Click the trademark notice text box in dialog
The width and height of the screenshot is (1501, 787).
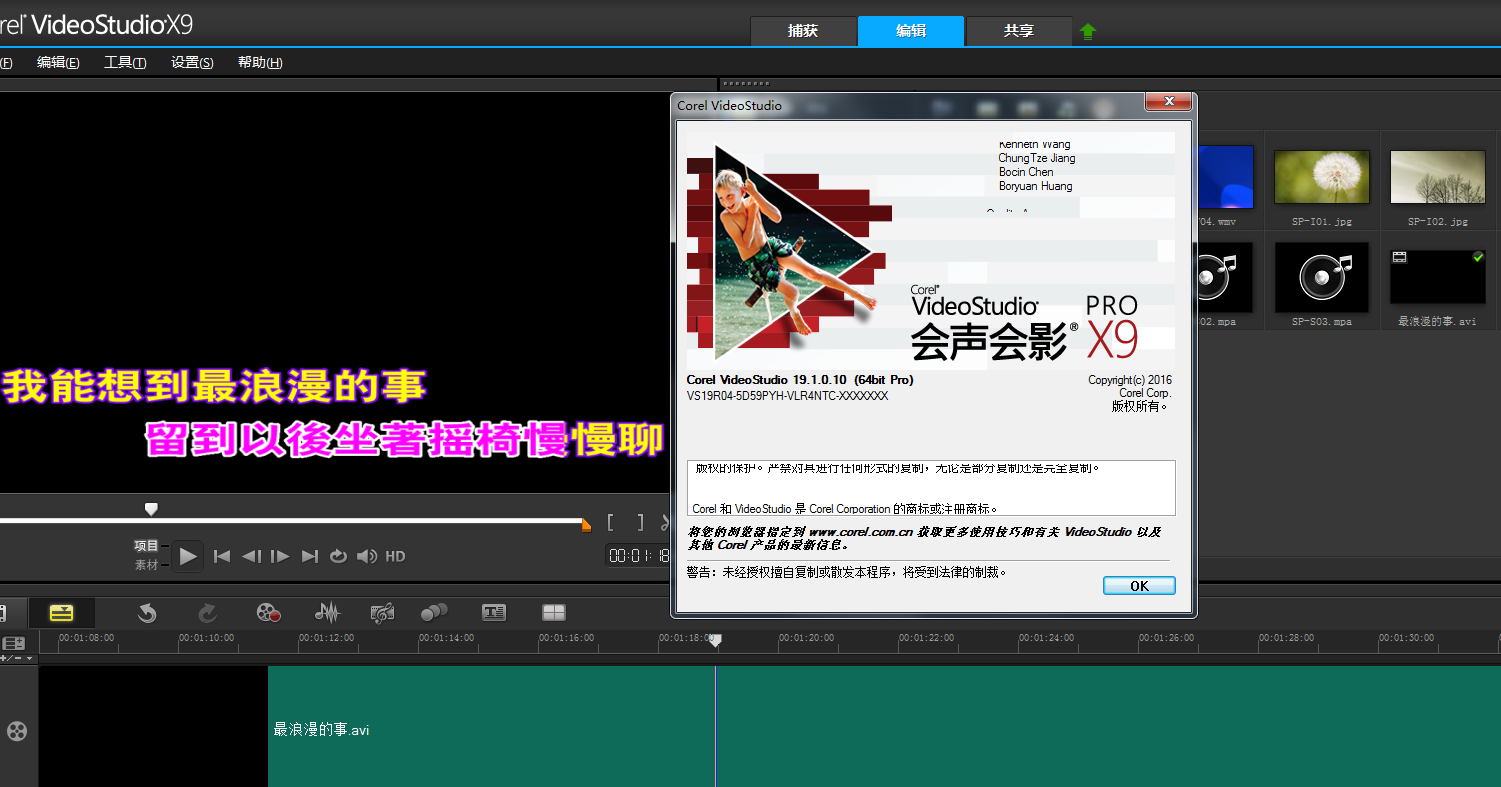[931, 488]
